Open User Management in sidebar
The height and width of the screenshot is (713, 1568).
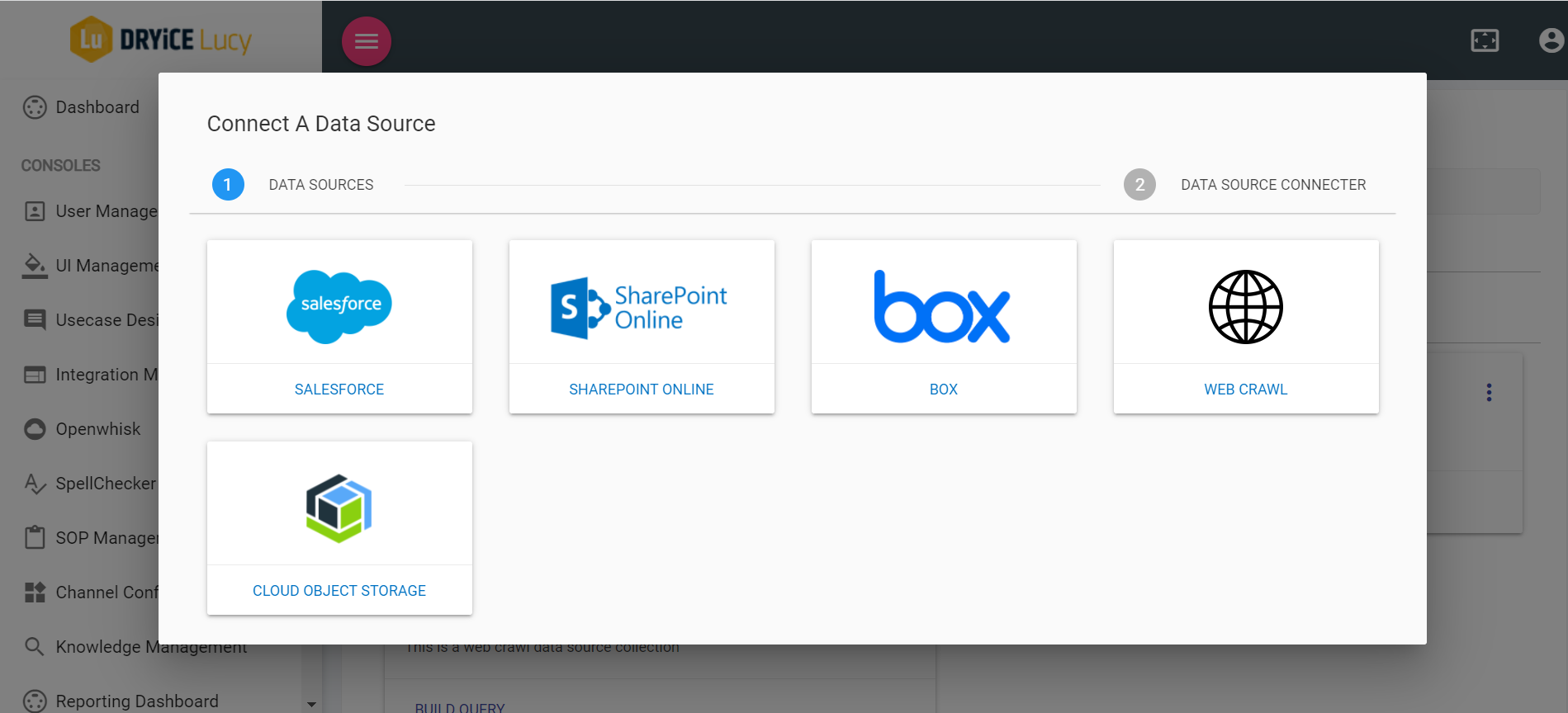[107, 211]
